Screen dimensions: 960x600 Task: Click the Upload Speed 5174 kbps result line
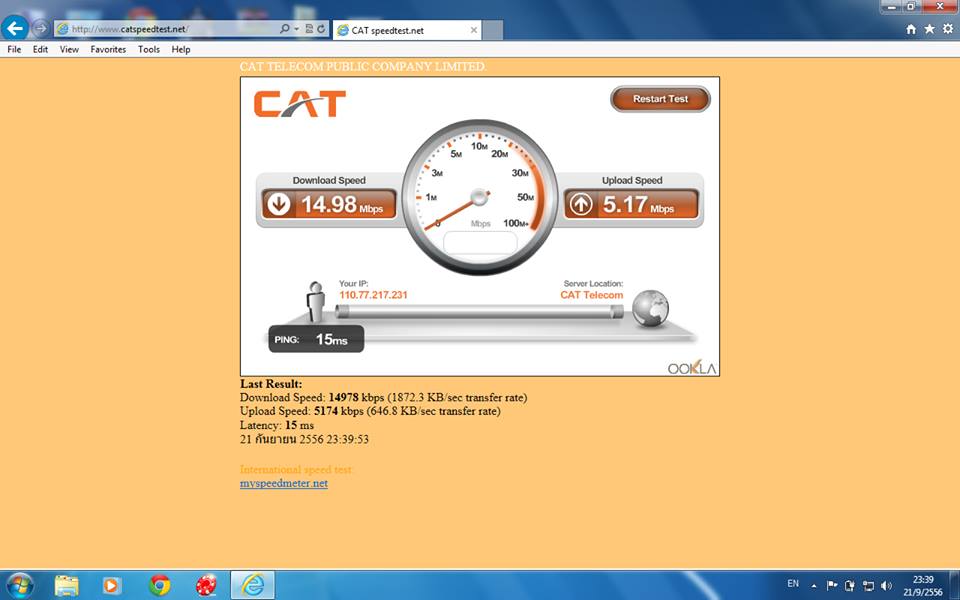370,411
